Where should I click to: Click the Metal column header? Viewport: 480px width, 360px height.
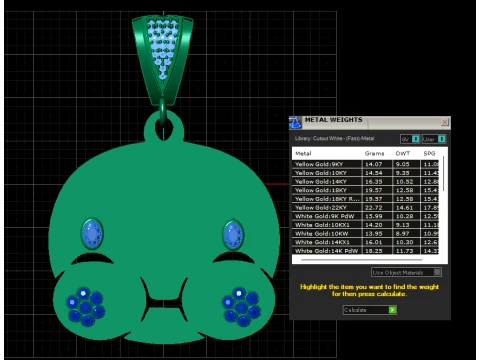click(303, 153)
